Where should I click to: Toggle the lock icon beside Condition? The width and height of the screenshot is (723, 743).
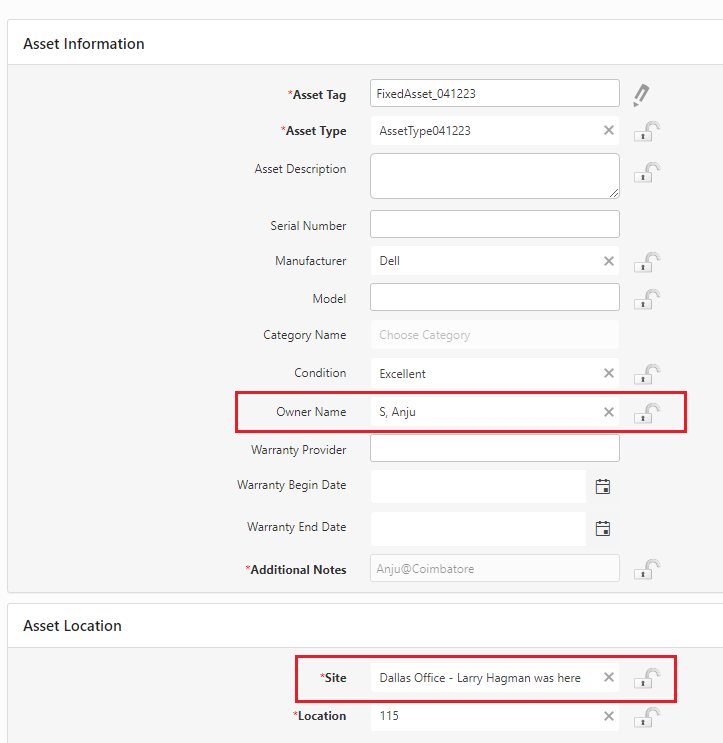(x=647, y=374)
